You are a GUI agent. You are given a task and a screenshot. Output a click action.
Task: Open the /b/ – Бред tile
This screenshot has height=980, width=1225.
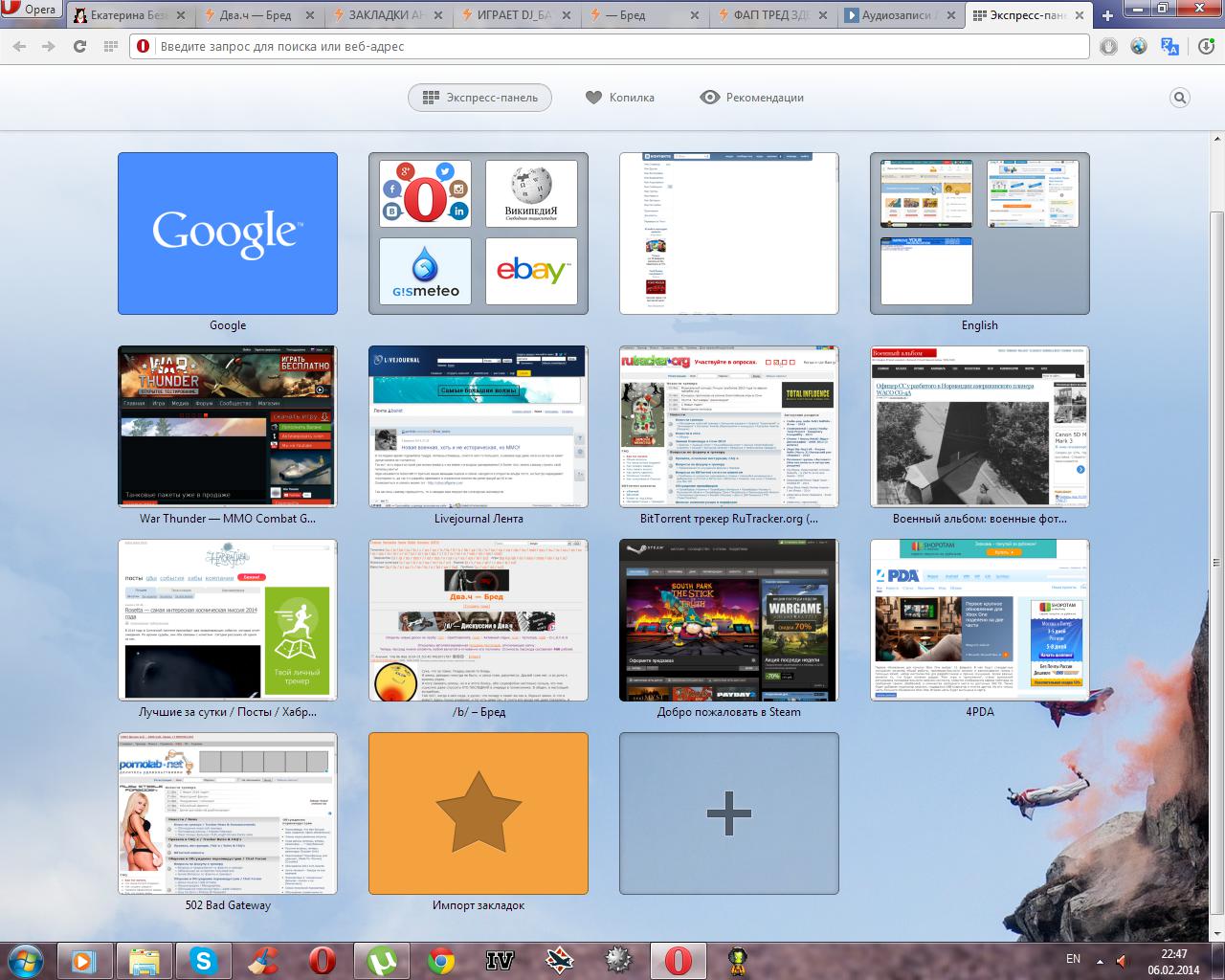(x=479, y=620)
